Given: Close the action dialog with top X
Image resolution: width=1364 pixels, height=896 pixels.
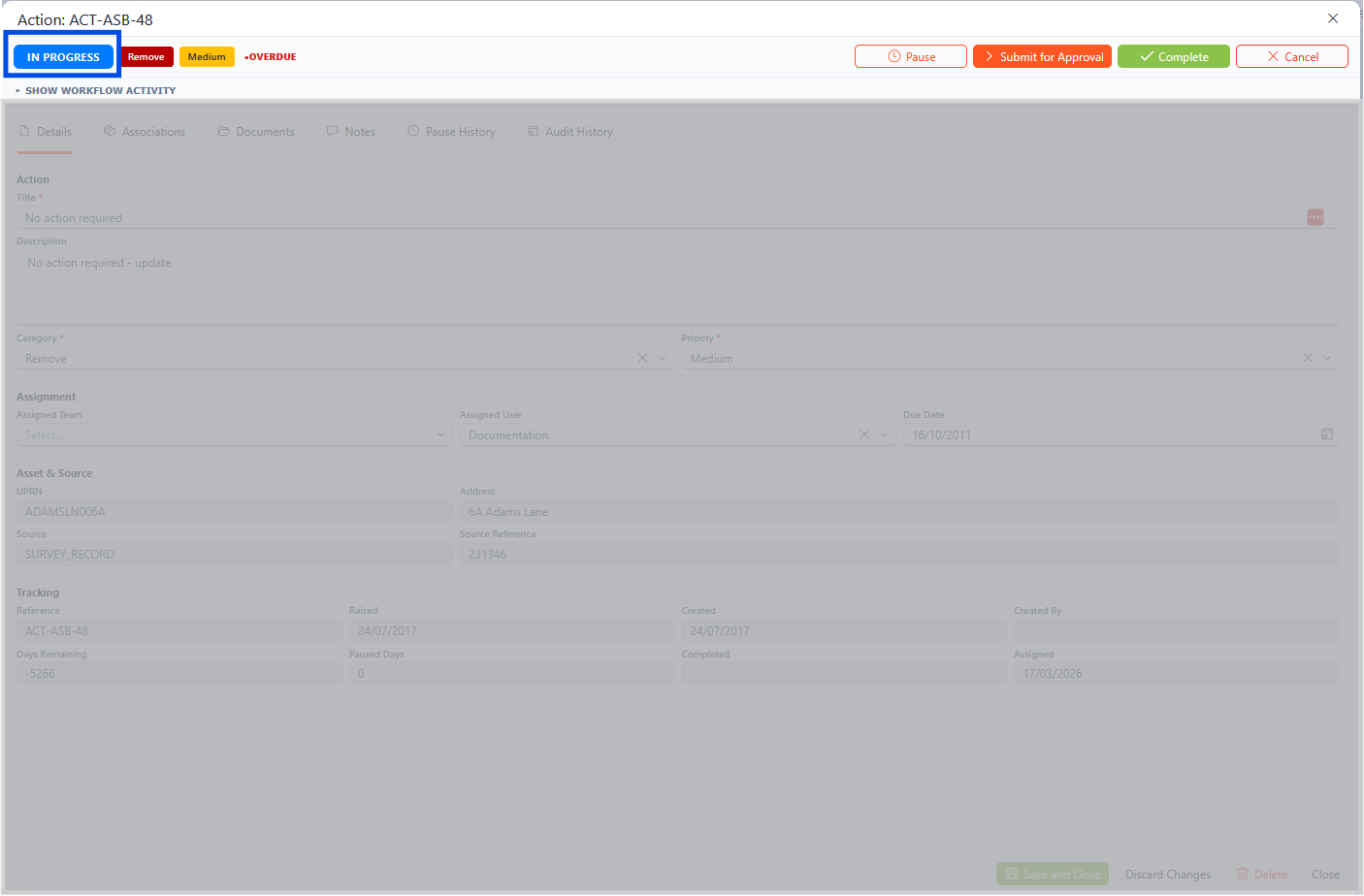Looking at the screenshot, I should coord(1333,18).
